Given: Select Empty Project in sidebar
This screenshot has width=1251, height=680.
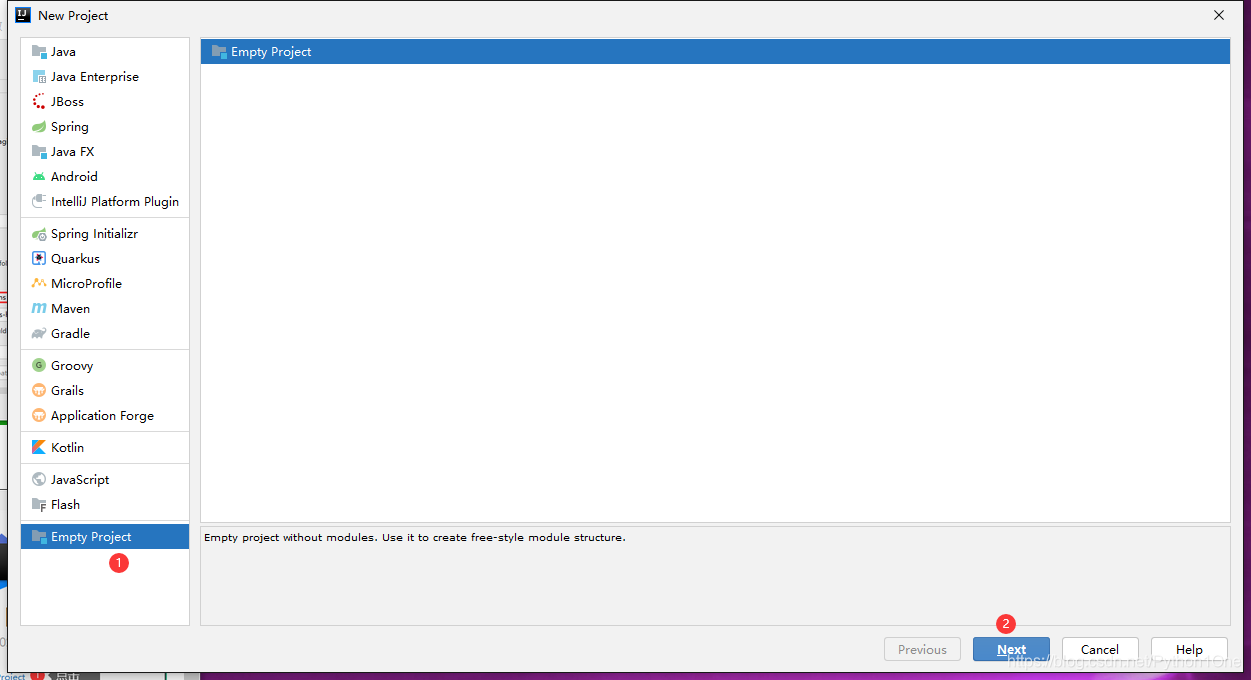Looking at the screenshot, I should (x=105, y=537).
